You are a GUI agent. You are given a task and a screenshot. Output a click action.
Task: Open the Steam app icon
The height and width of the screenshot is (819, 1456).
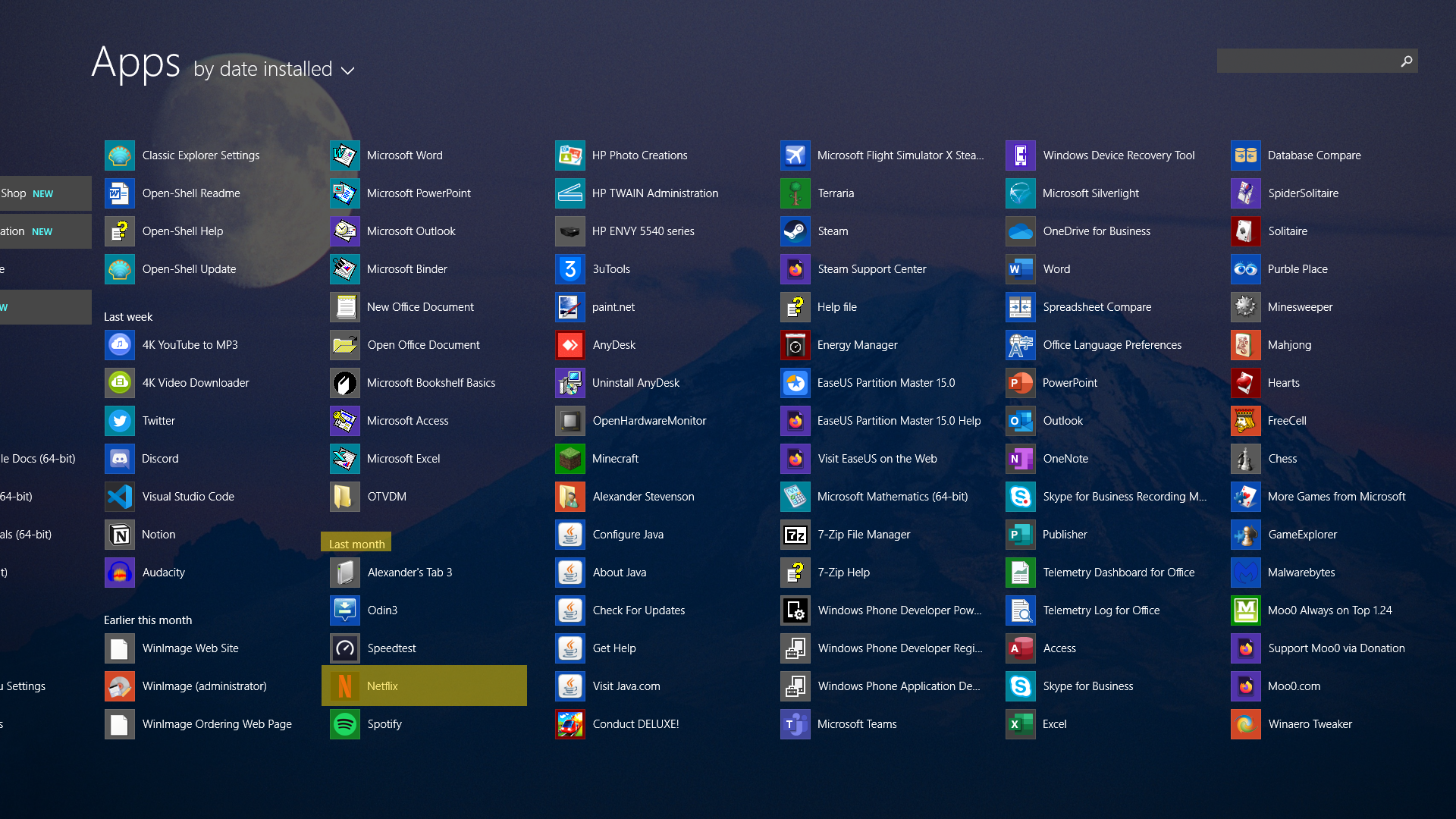795,231
